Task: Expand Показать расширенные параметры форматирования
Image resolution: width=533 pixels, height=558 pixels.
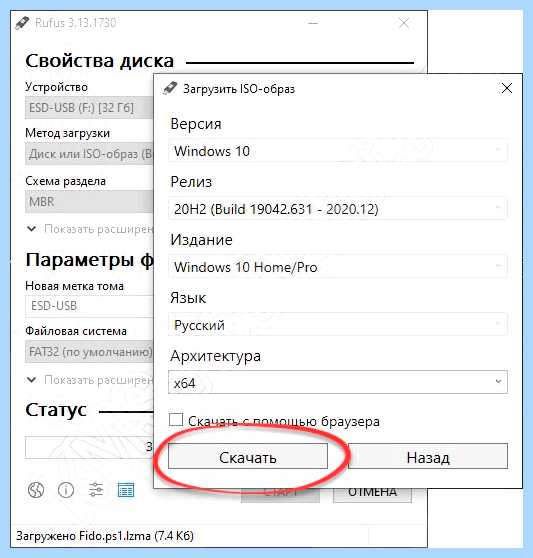Action: (90, 380)
